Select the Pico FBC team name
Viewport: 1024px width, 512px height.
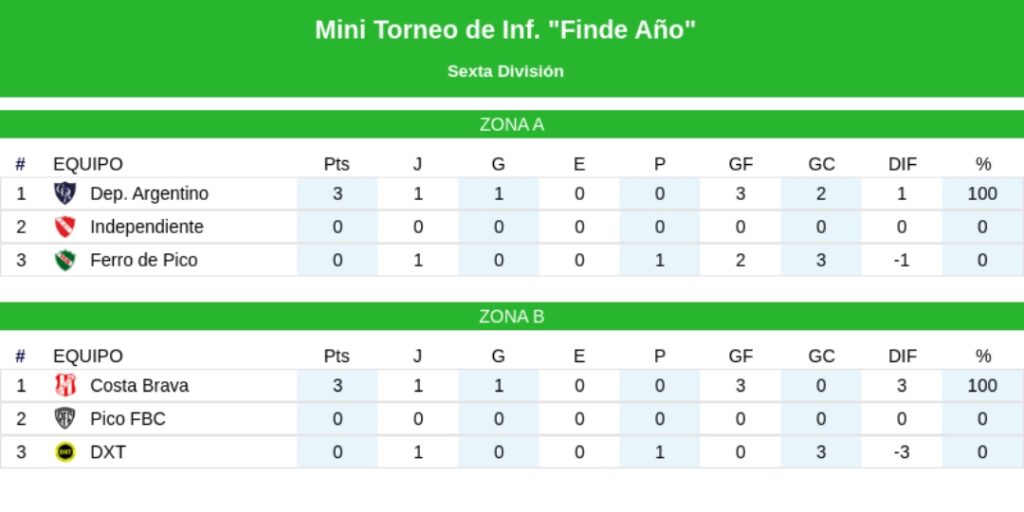(127, 419)
